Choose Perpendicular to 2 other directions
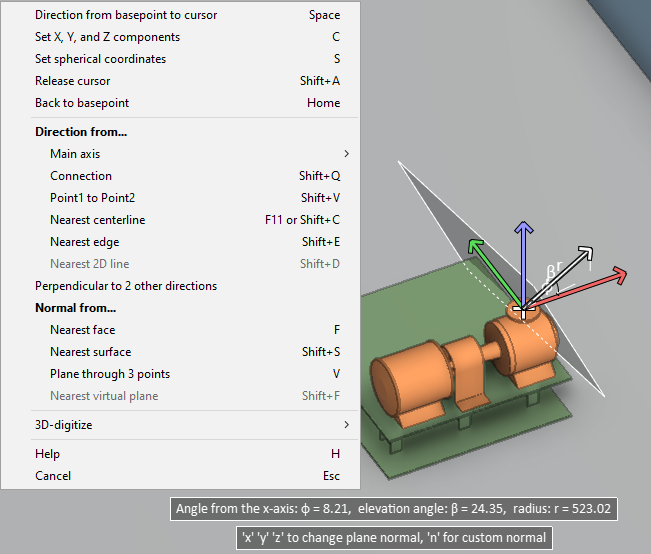 [125, 286]
